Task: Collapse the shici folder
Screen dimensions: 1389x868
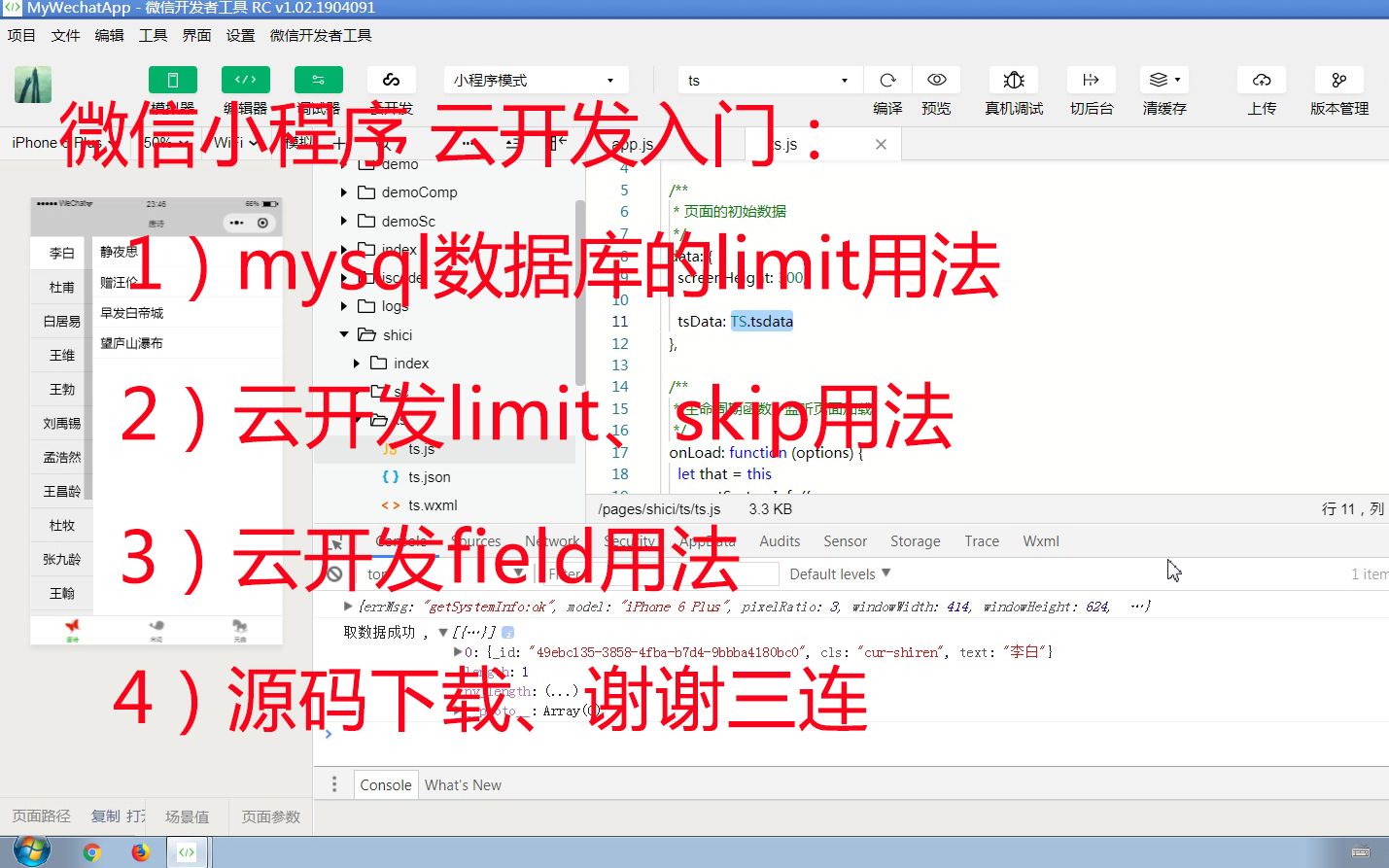Action: tap(344, 334)
